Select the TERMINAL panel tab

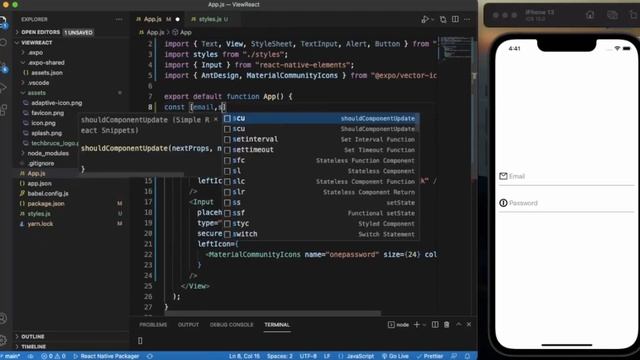click(x=277, y=324)
